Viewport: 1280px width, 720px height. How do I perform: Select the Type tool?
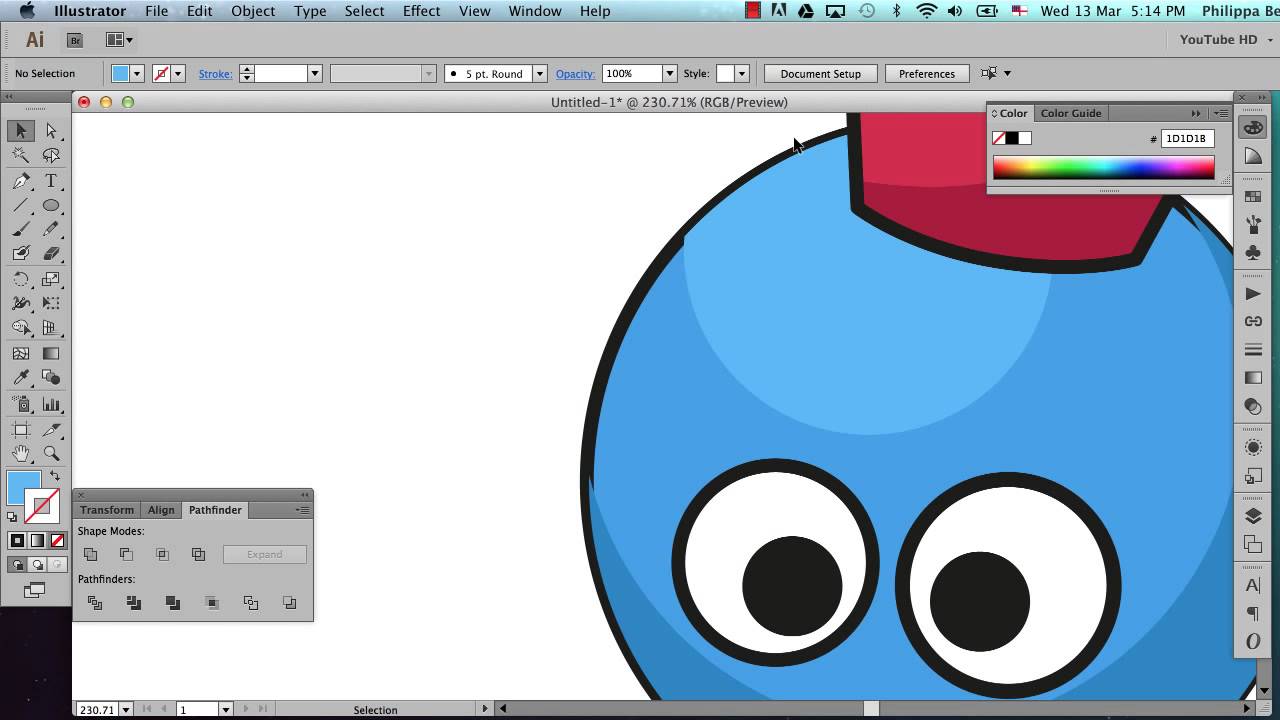pyautogui.click(x=51, y=181)
